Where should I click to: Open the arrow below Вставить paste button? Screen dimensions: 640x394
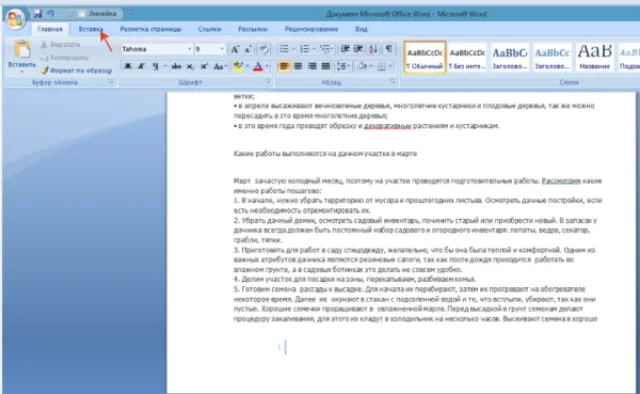(x=22, y=72)
